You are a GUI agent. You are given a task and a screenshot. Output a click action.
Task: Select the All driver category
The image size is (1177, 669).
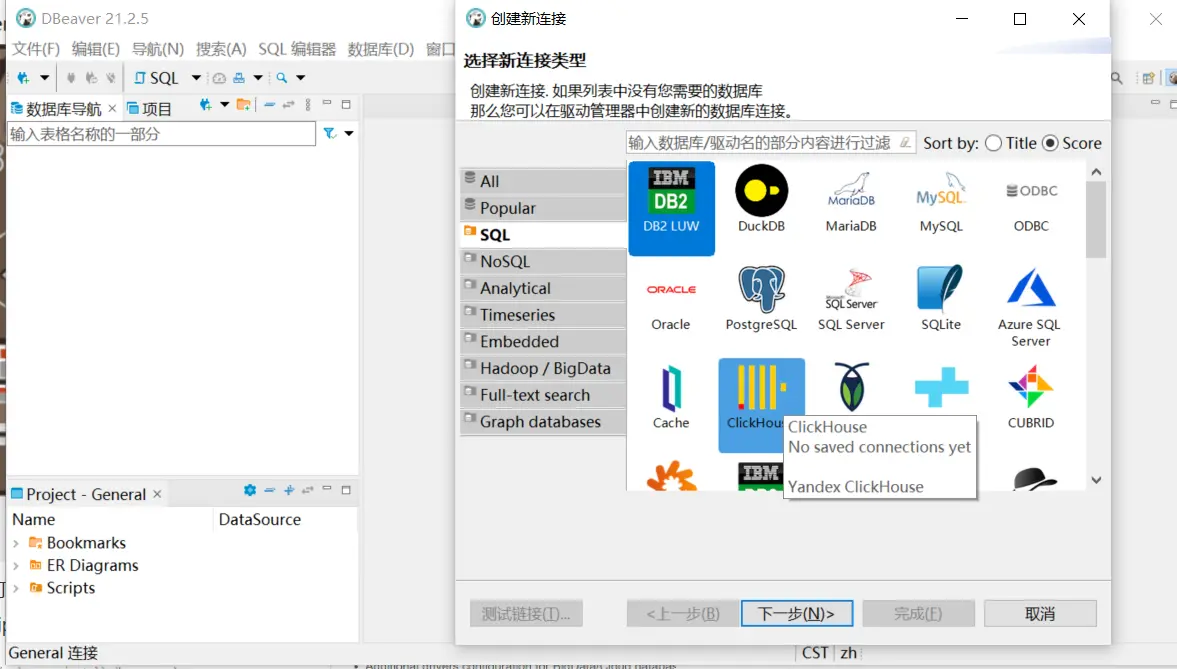pyautogui.click(x=543, y=181)
